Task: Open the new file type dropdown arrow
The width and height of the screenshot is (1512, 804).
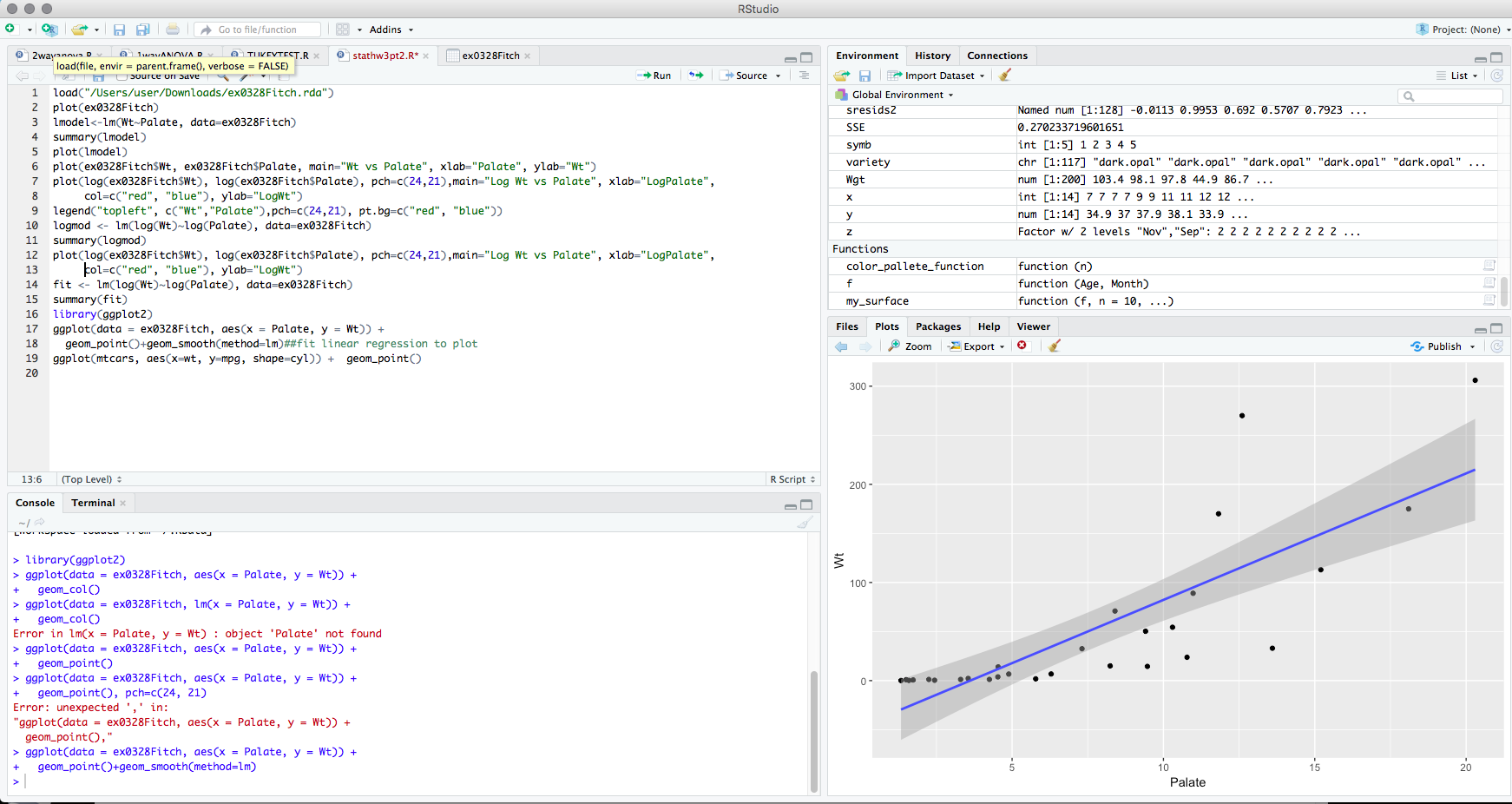Action: 30,30
